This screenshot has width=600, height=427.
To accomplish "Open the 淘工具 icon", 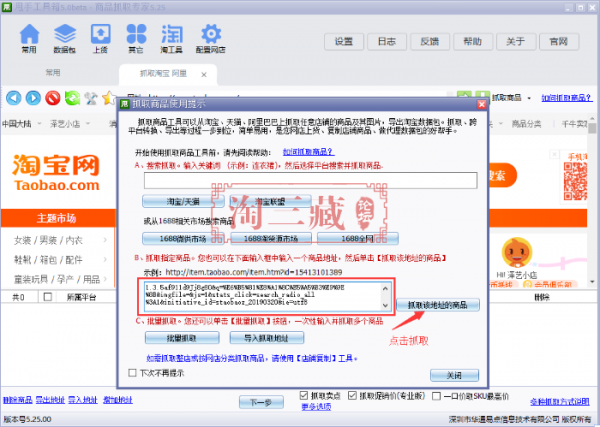I will click(171, 38).
